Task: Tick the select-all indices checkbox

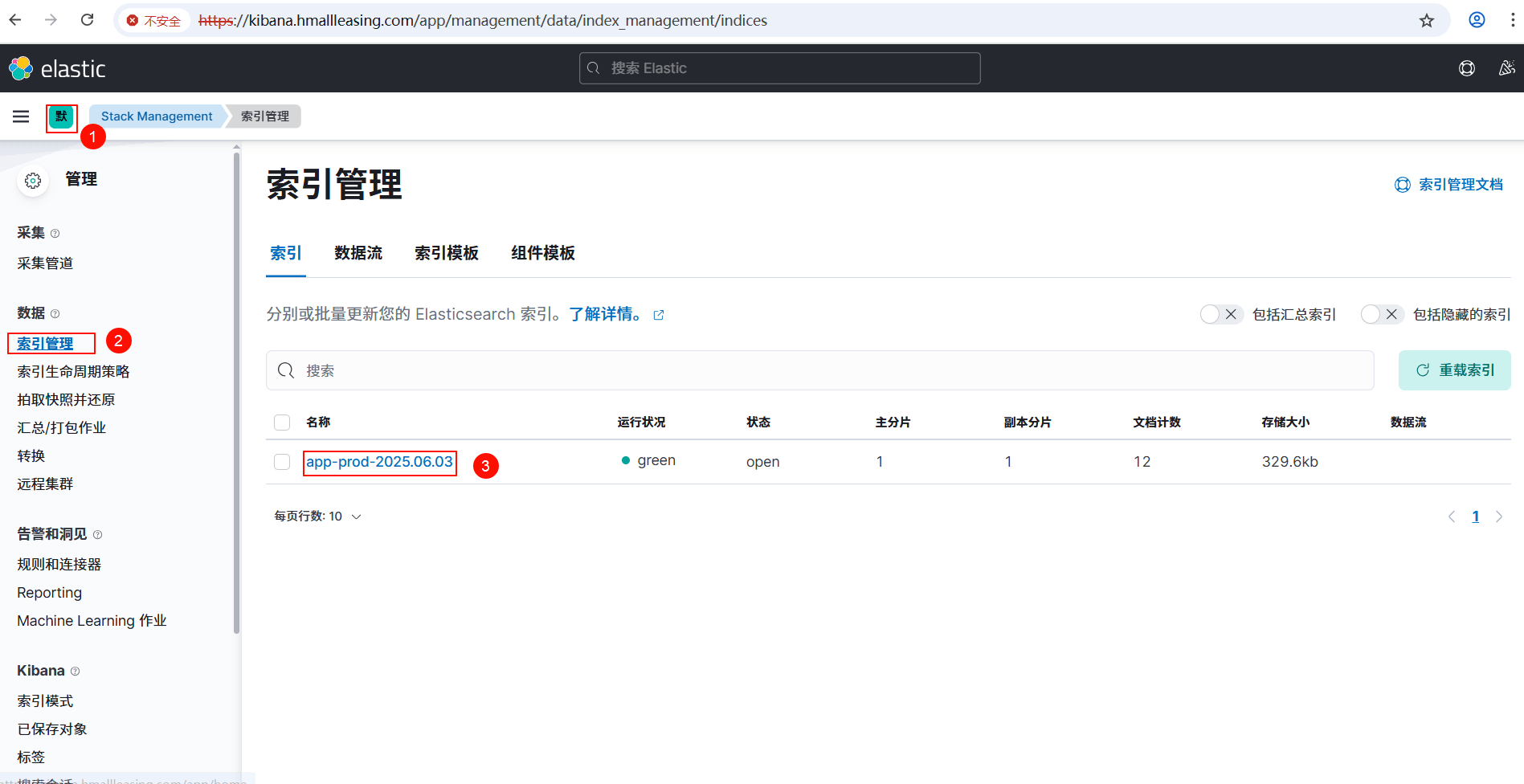Action: pos(282,423)
